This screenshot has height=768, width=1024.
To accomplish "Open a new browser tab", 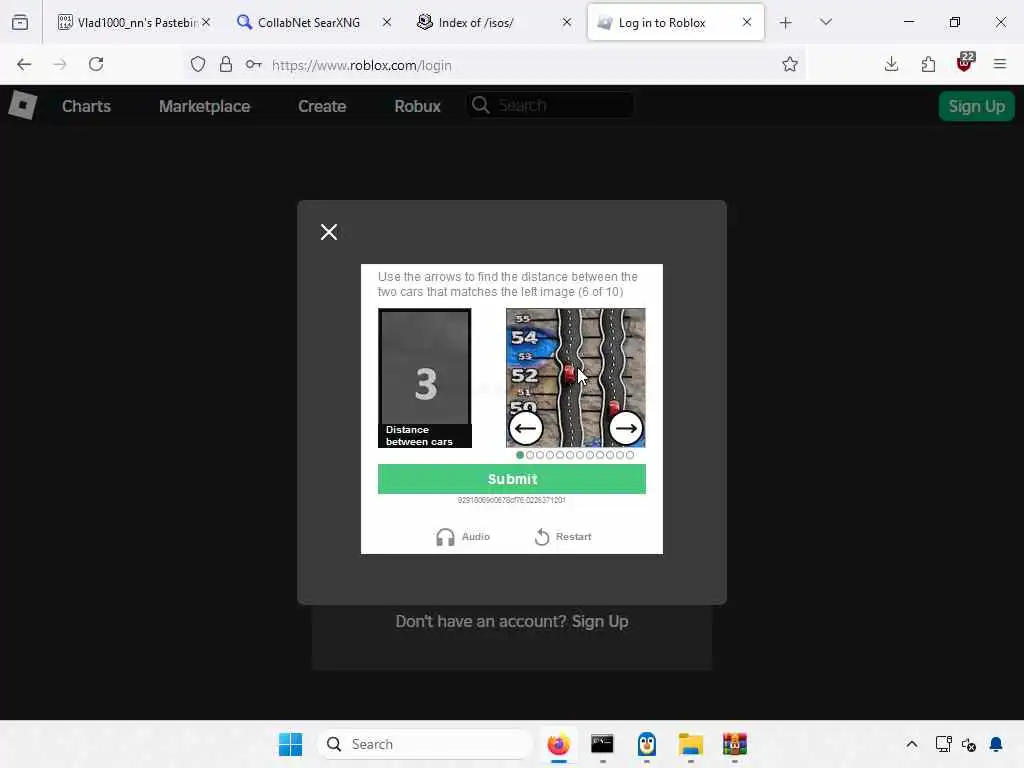I will click(x=786, y=23).
